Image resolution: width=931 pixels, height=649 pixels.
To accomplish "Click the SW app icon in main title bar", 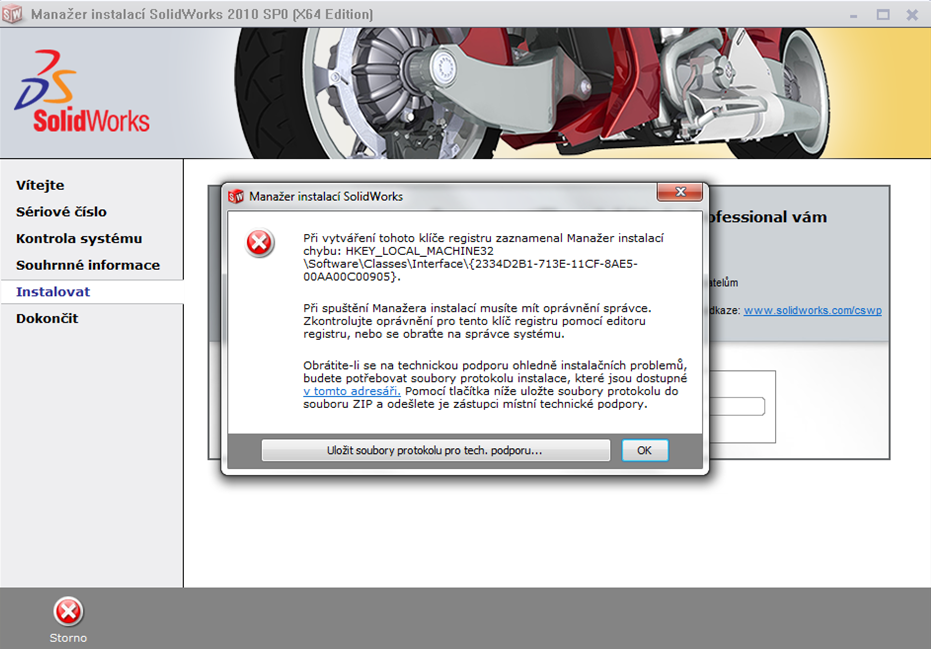I will coord(12,14).
